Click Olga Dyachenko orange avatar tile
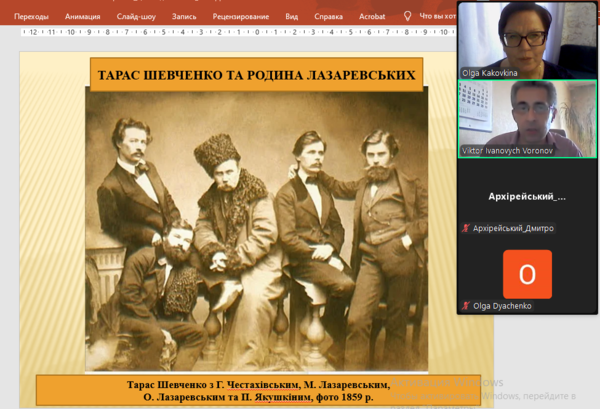The width and height of the screenshot is (600, 409). (527, 274)
